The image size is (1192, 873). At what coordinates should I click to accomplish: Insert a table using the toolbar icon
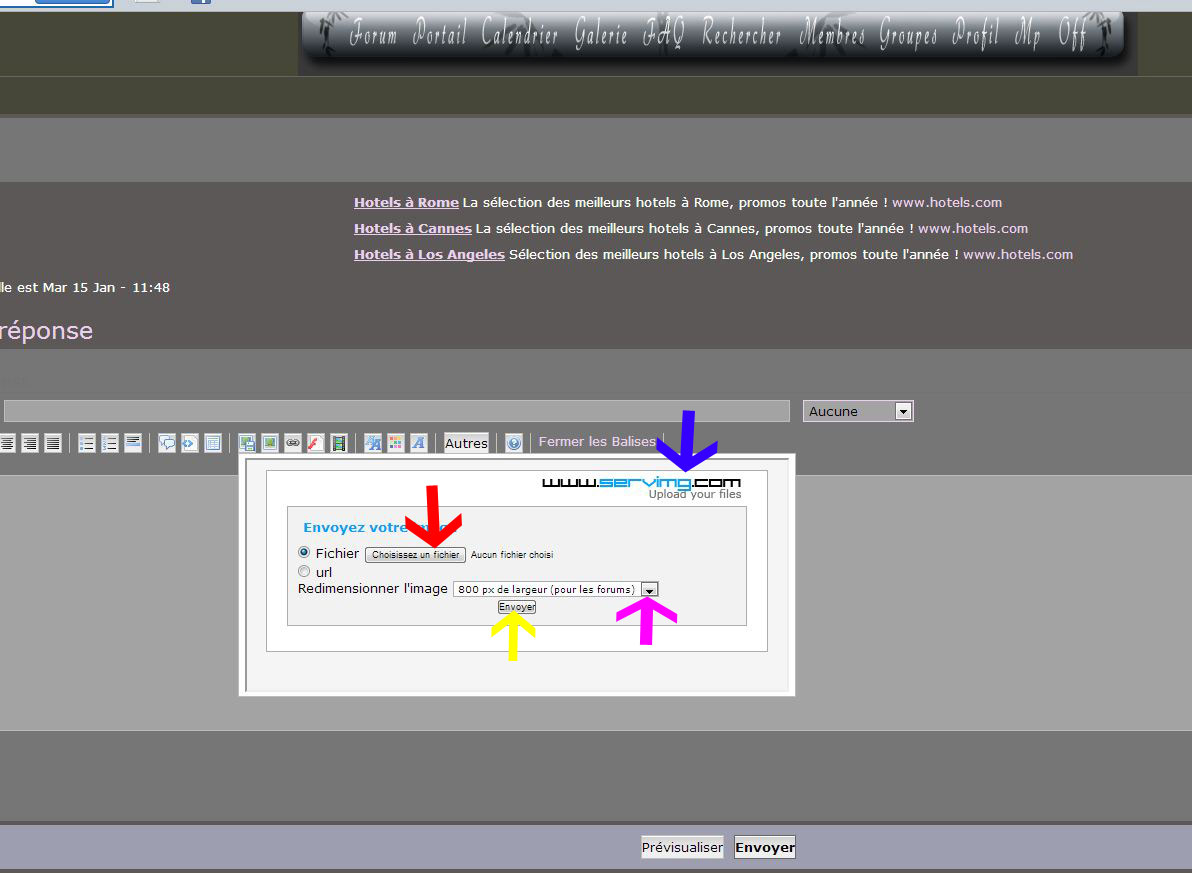[x=213, y=443]
